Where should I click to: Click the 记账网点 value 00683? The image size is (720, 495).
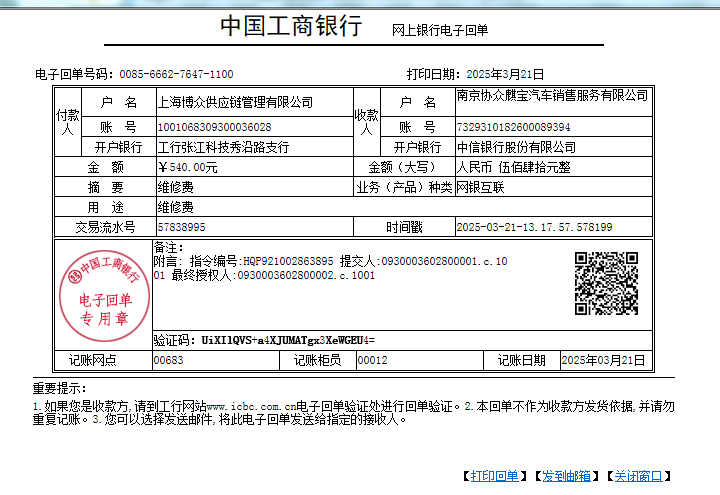[168, 360]
